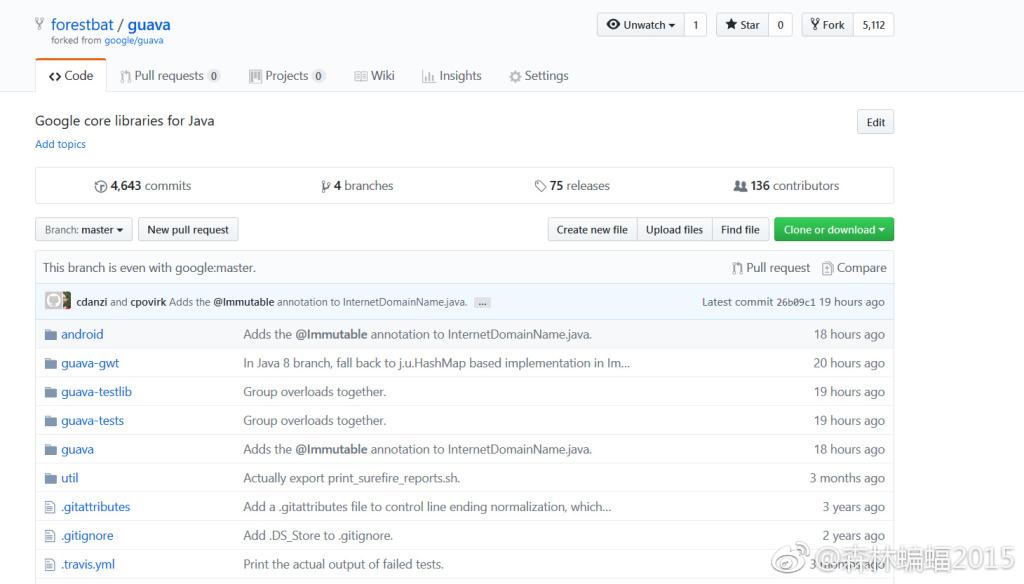Open the guava repository name link

point(149,25)
